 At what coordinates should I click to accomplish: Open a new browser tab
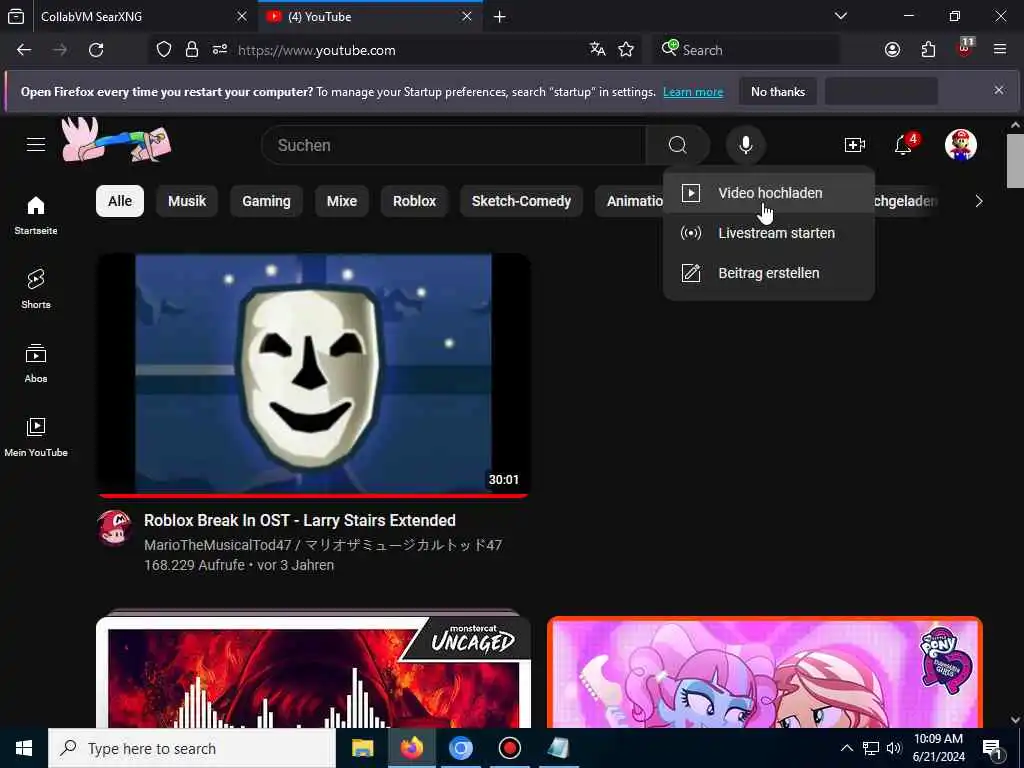pyautogui.click(x=500, y=16)
